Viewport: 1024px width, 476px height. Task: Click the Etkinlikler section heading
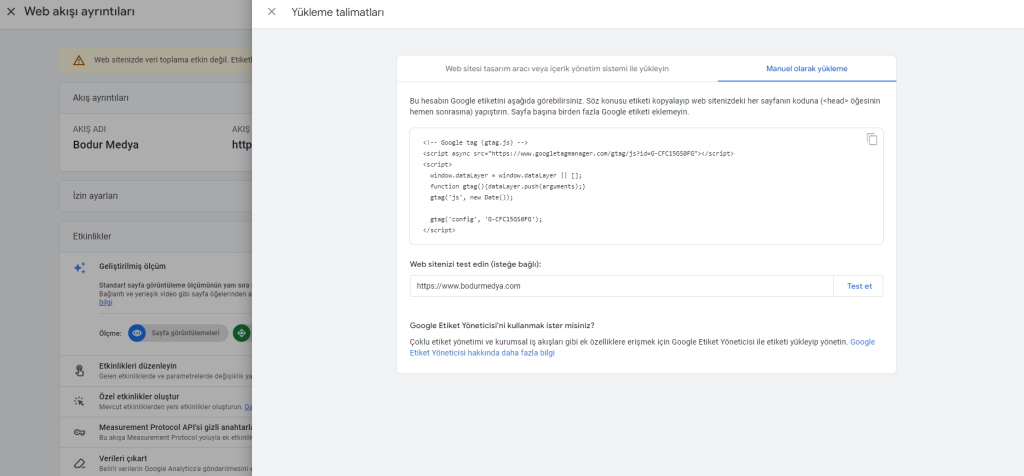point(91,236)
